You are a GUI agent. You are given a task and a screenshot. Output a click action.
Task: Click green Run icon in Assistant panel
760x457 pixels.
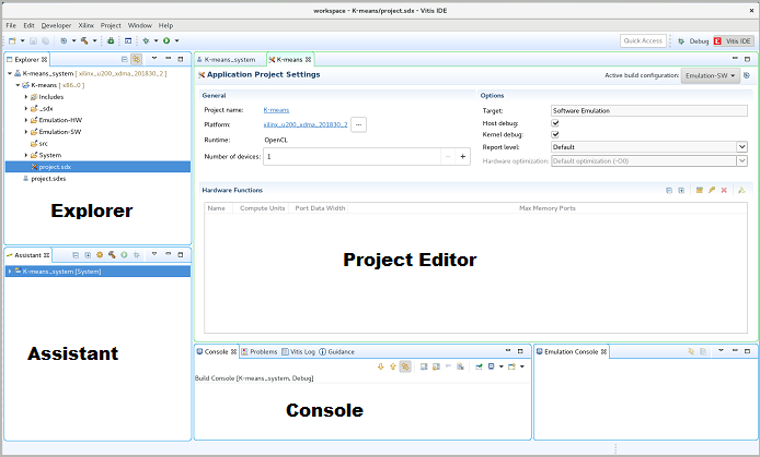pos(124,255)
